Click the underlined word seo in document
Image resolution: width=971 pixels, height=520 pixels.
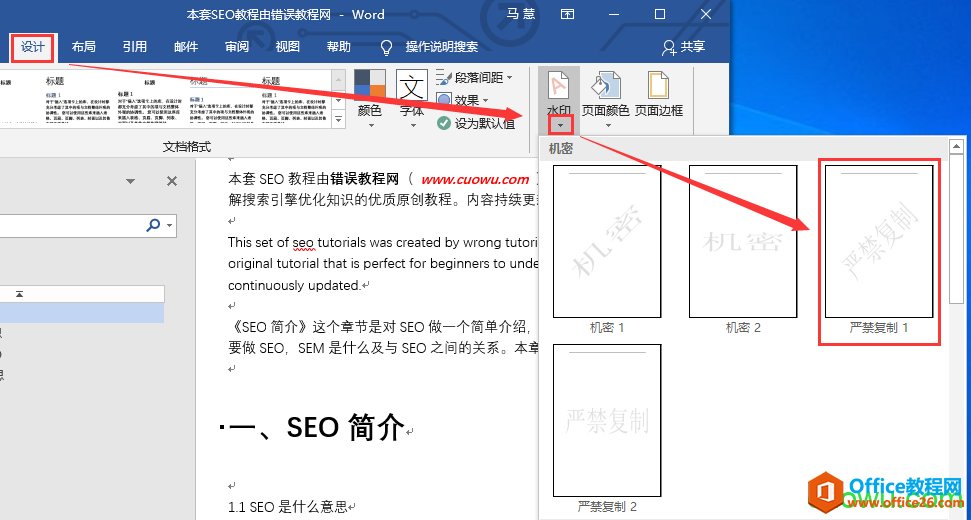(303, 243)
